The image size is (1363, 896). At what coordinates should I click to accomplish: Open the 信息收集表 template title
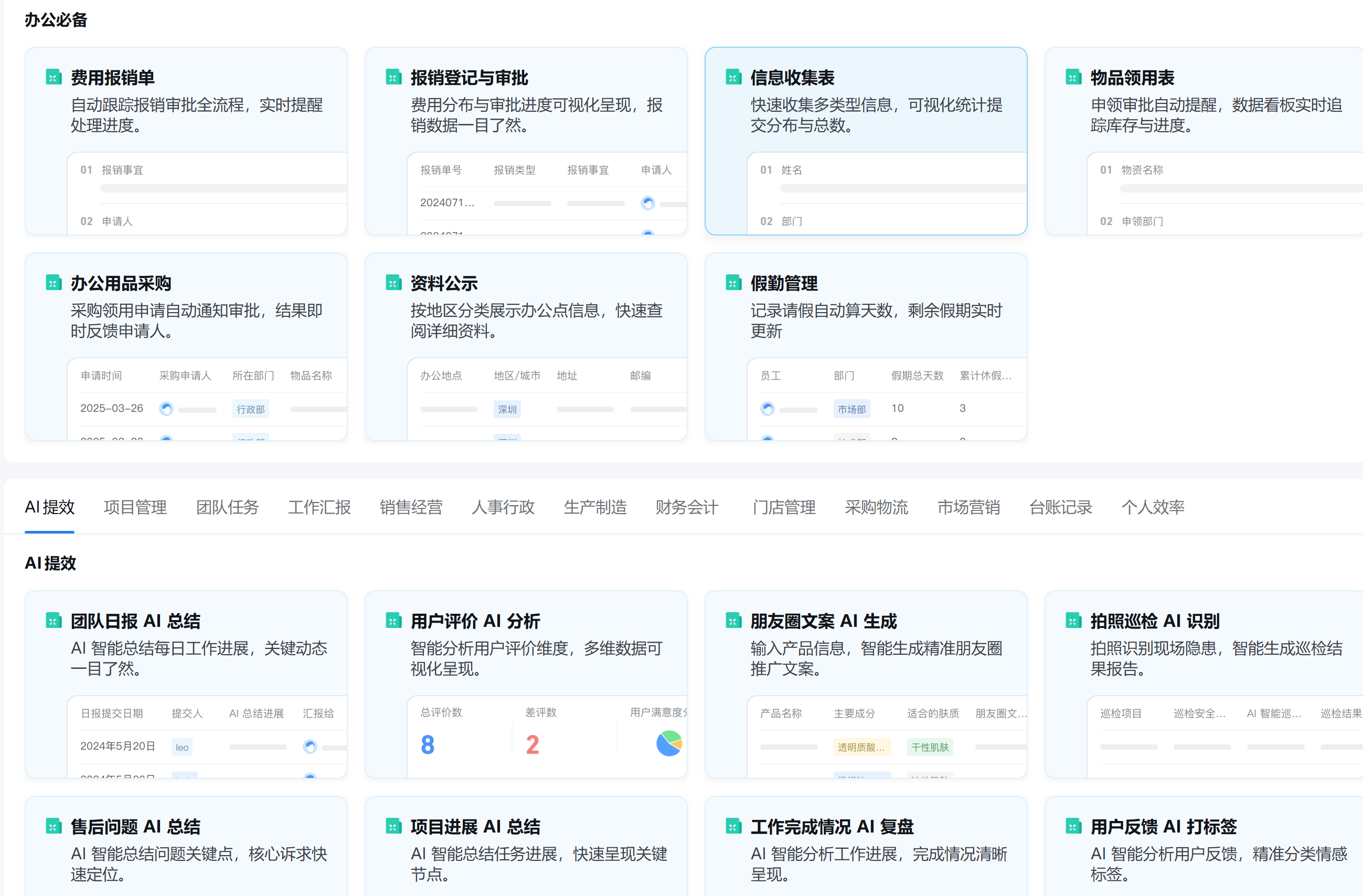pos(793,77)
